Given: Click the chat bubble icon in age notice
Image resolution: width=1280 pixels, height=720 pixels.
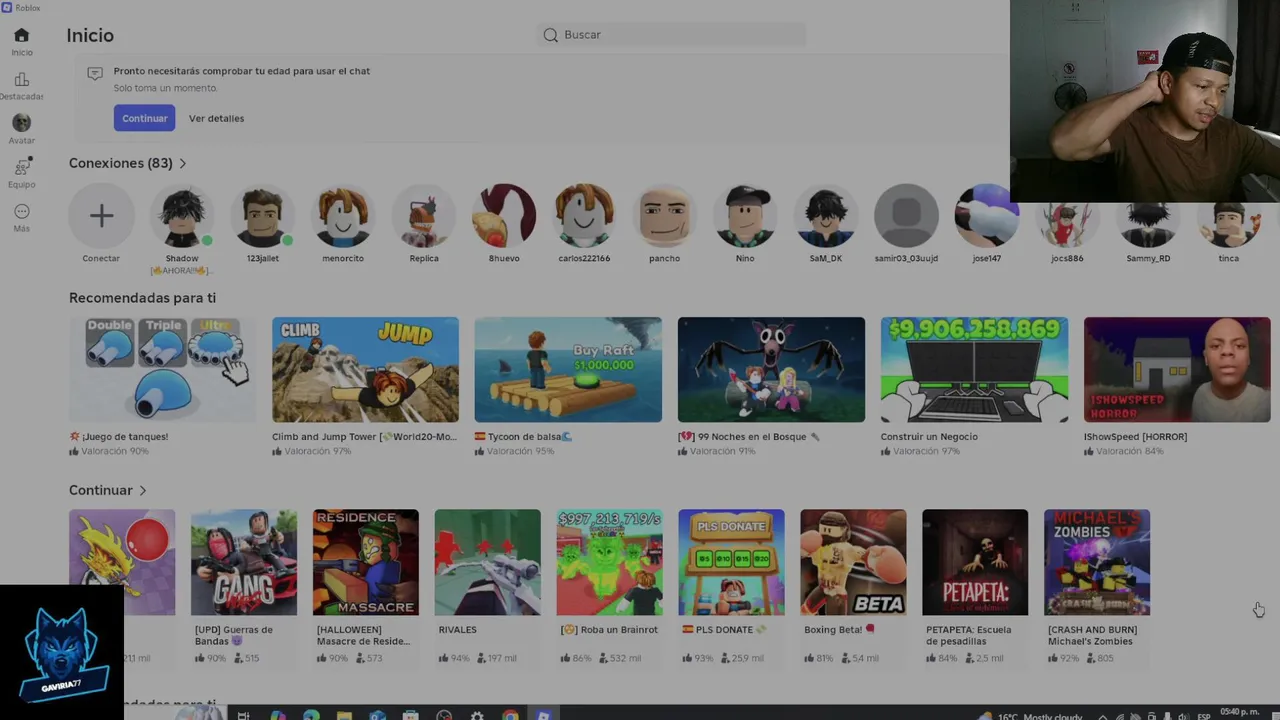Looking at the screenshot, I should (95, 73).
